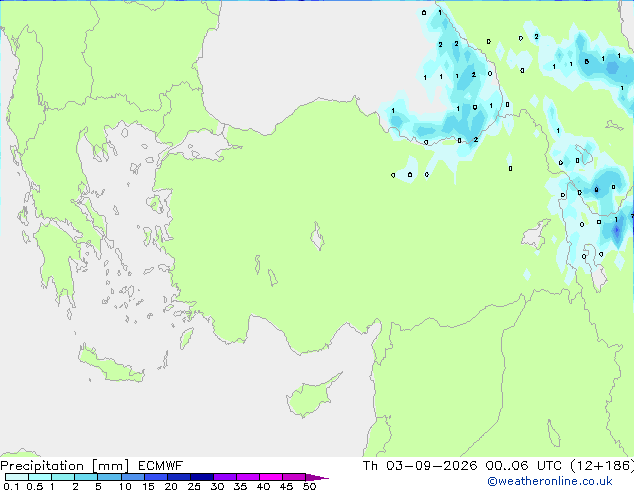Click the "50" legend scale label
The image size is (634, 490).
pos(309,486)
